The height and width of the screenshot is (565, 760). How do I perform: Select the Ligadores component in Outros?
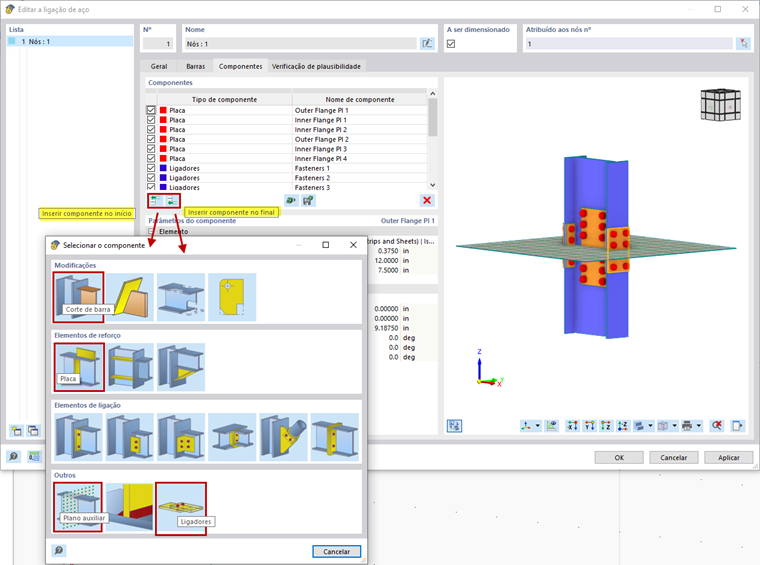pos(181,508)
